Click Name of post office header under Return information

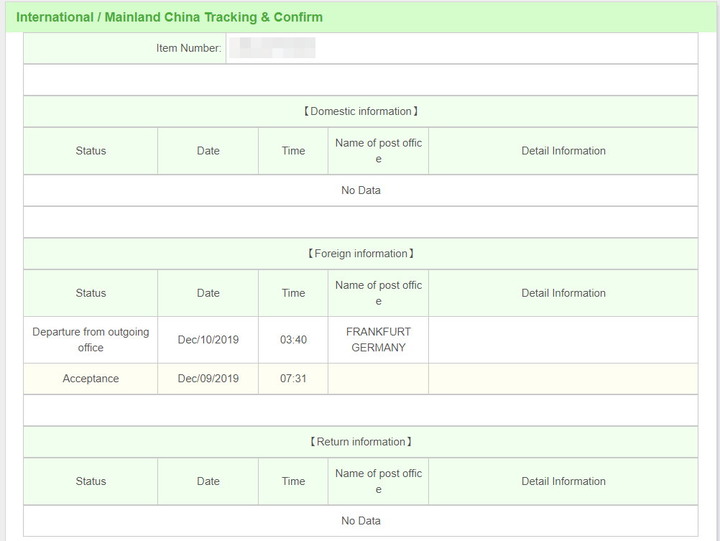378,481
